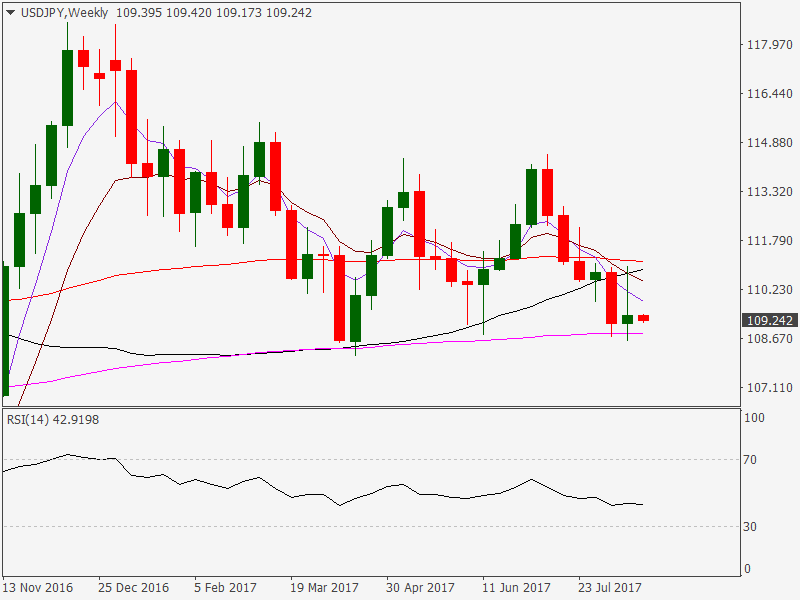Click the 114.880 price axis label
The height and width of the screenshot is (600, 800).
(769, 143)
